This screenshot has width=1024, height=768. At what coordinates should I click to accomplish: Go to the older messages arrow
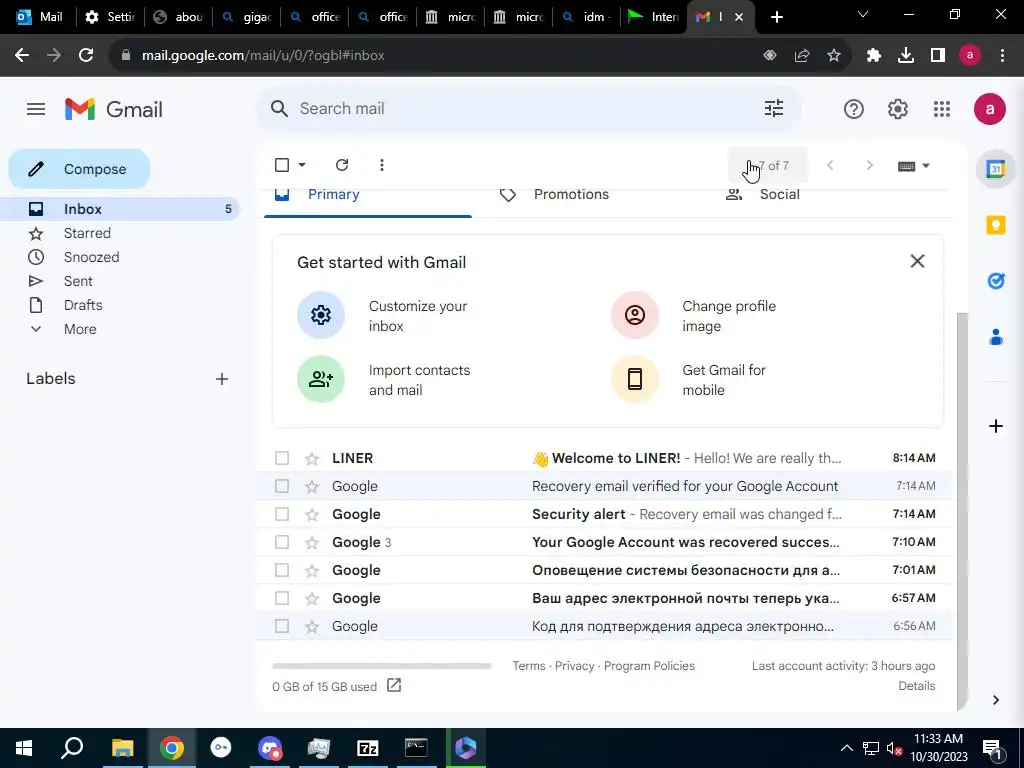click(869, 166)
